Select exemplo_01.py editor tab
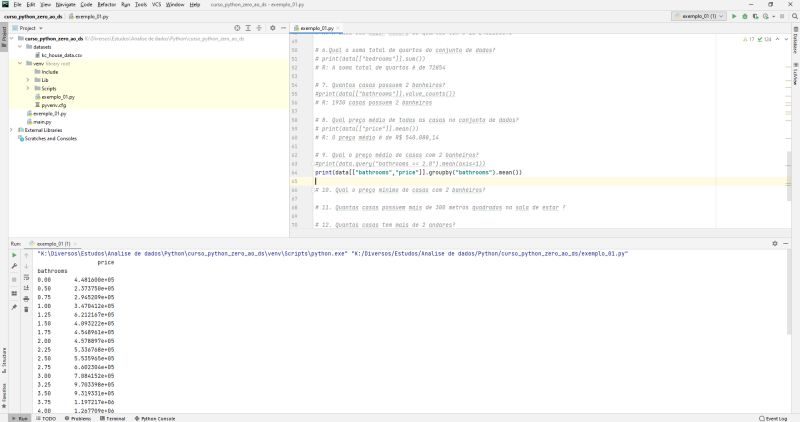 (x=316, y=28)
